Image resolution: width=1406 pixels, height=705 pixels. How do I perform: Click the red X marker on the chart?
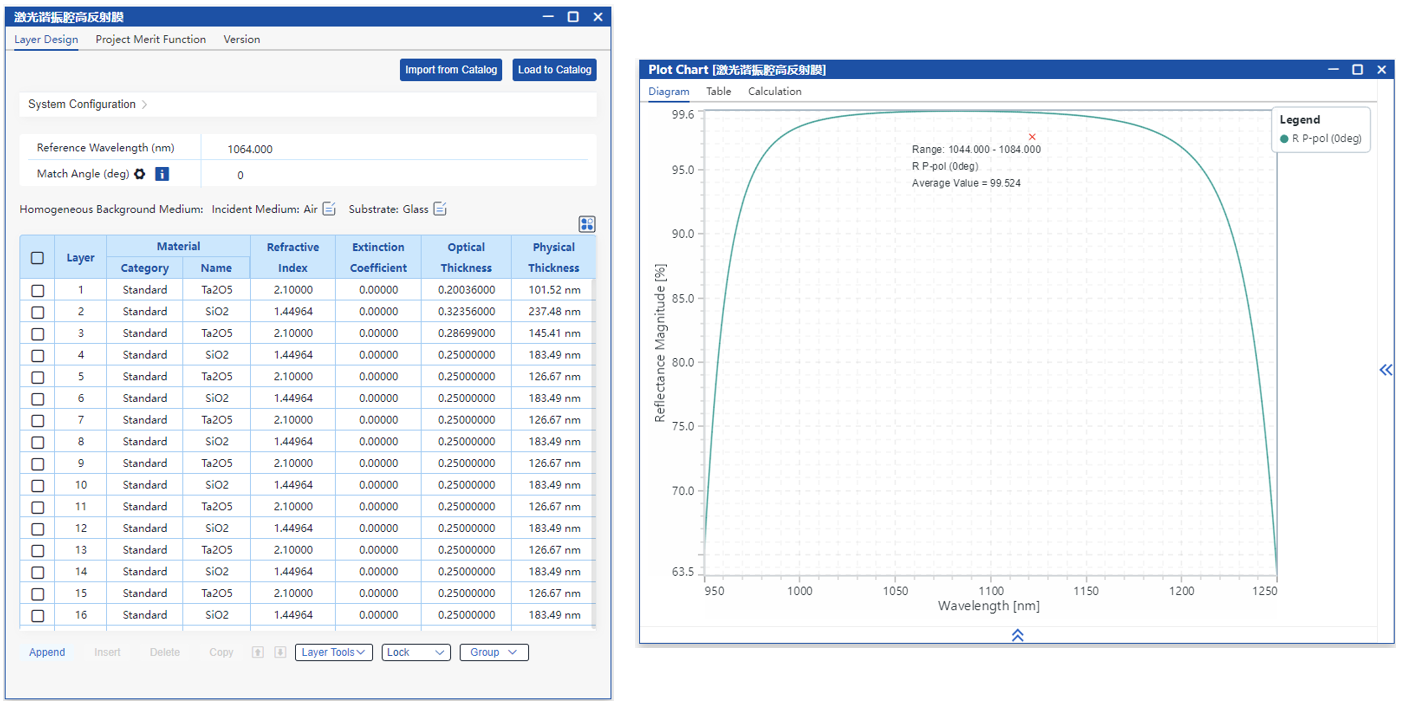point(1032,137)
